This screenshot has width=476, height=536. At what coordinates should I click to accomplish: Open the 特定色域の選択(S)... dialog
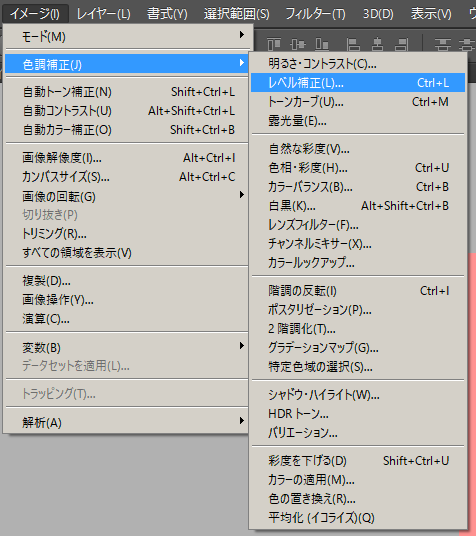pos(358,367)
